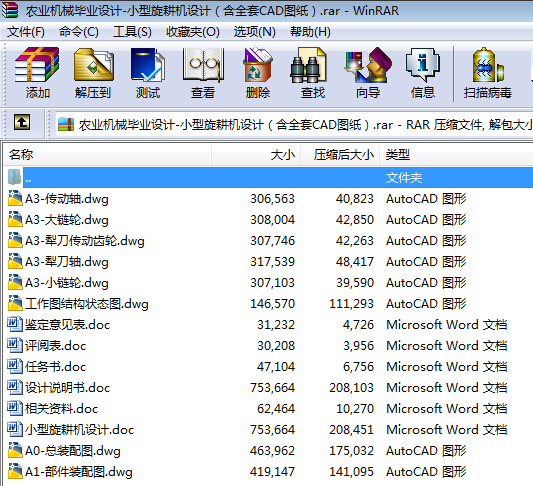Select the ".." parent folder row

(x=278, y=177)
